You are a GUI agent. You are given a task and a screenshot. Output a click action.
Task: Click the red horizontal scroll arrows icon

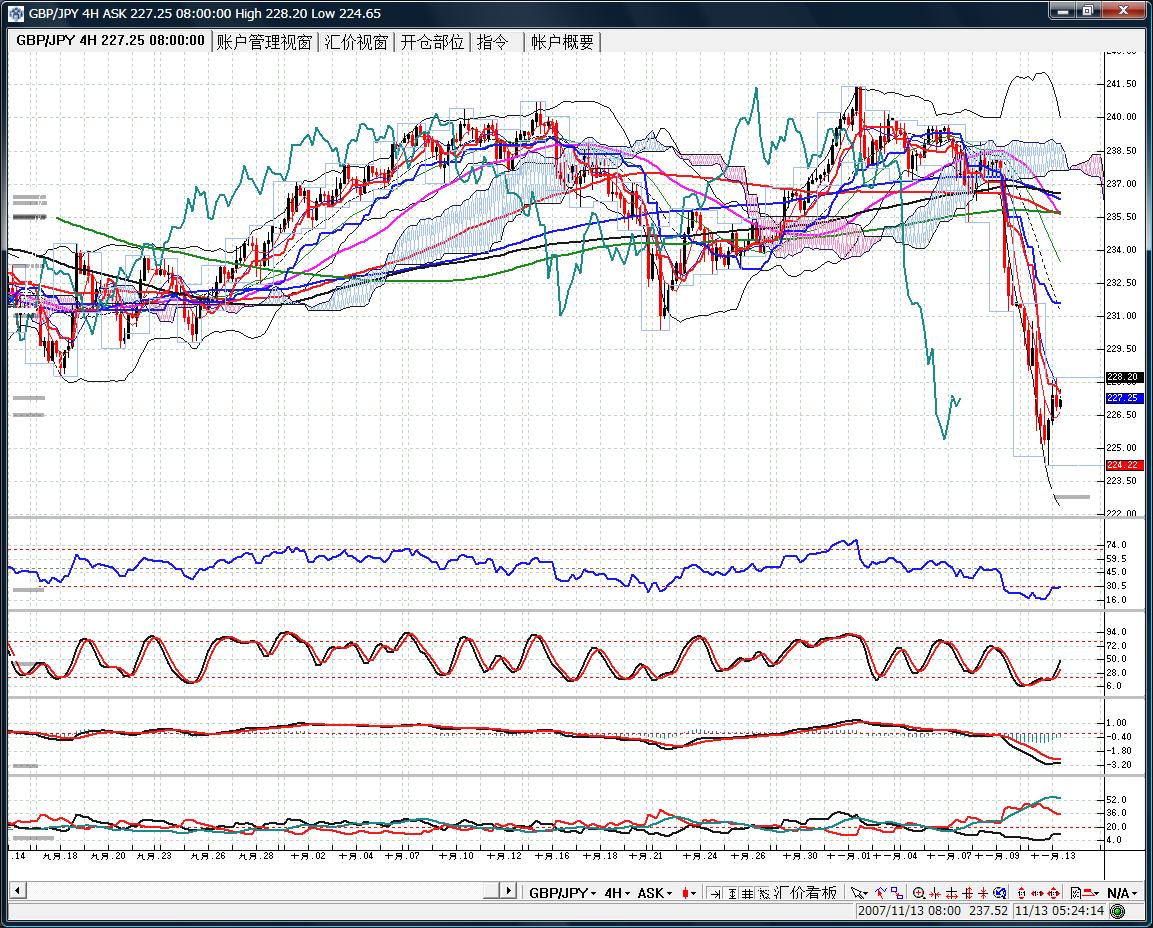pos(1037,893)
